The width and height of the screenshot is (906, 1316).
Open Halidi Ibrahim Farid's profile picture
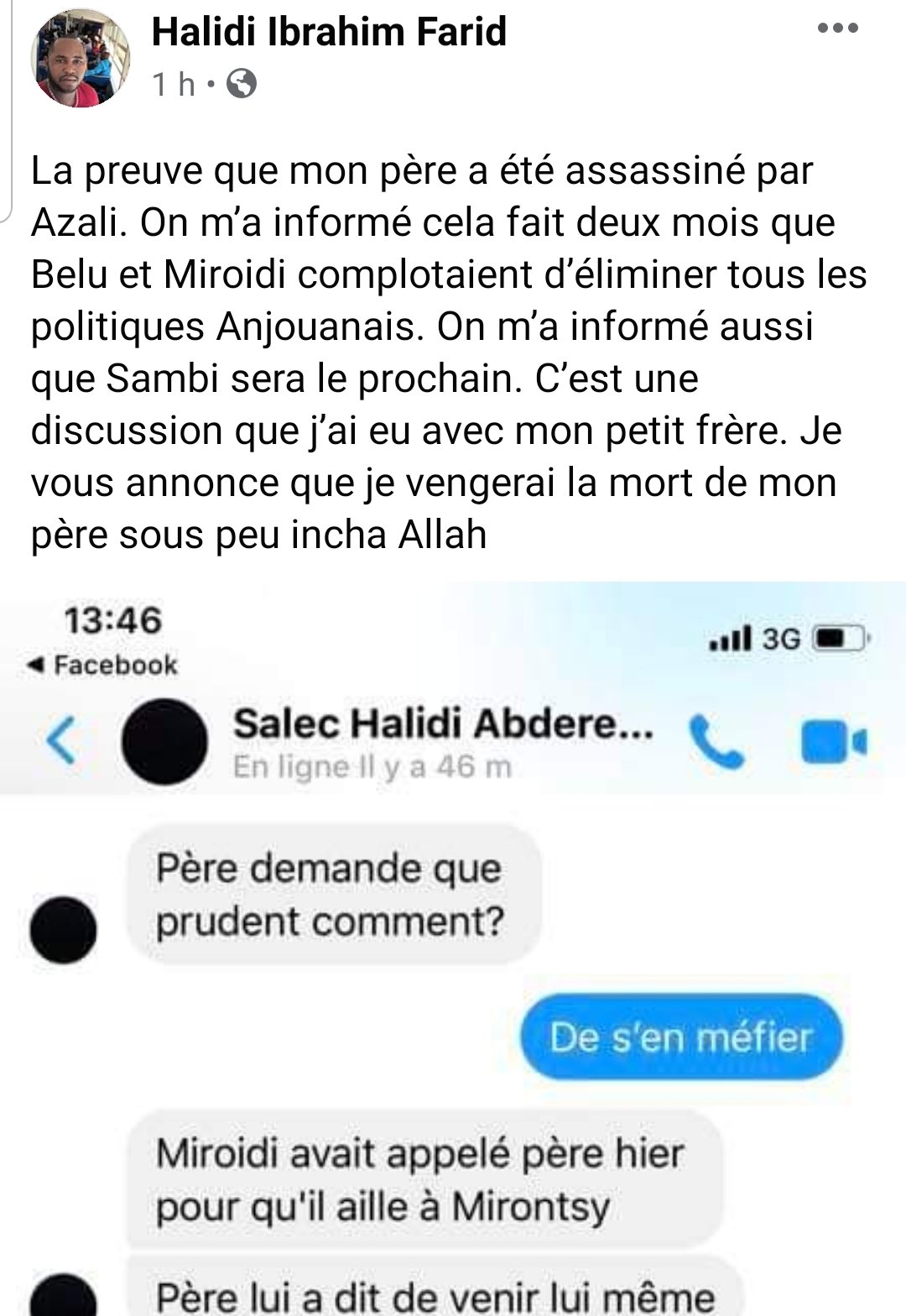81,58
